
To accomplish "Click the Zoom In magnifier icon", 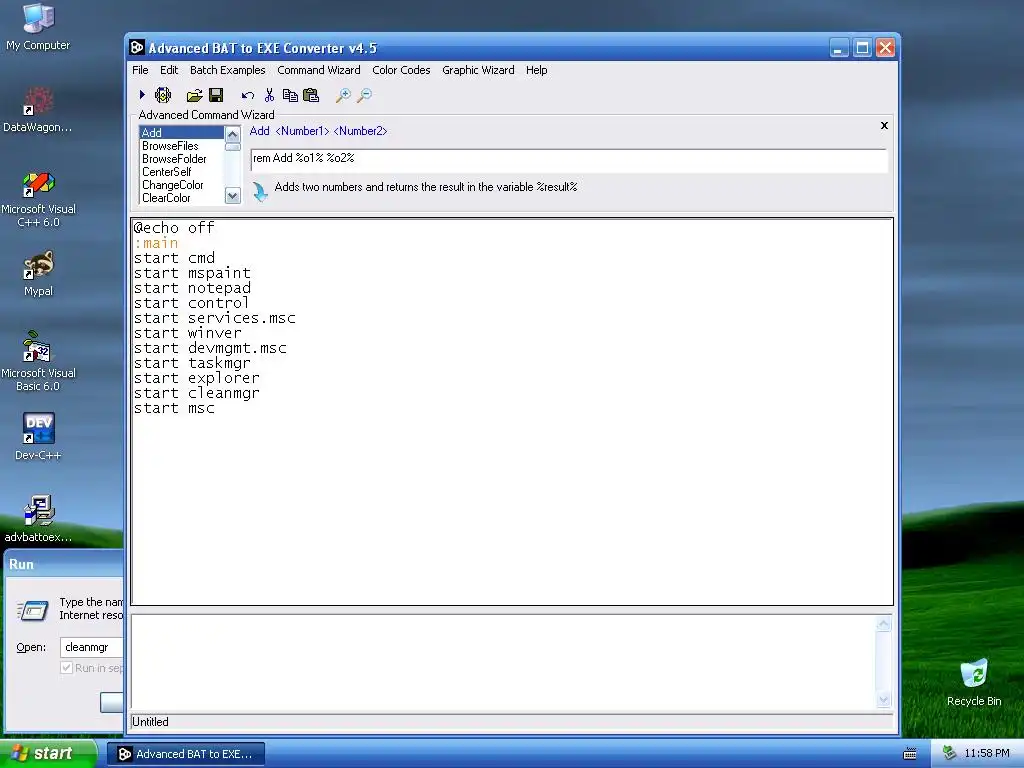I will (x=343, y=96).
